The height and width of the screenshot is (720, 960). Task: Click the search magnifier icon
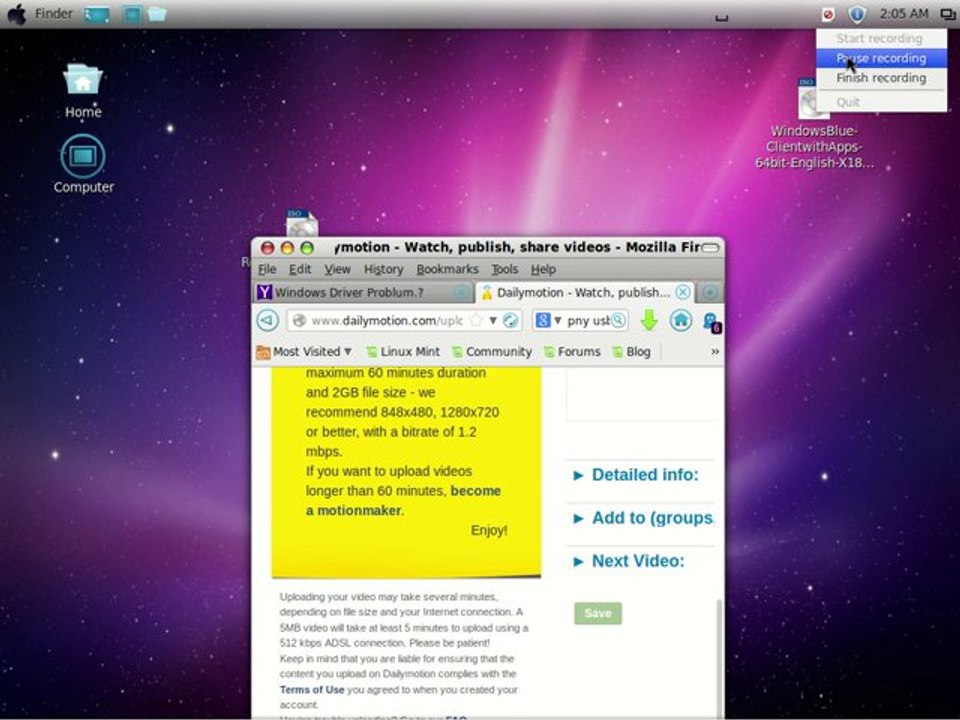click(618, 320)
